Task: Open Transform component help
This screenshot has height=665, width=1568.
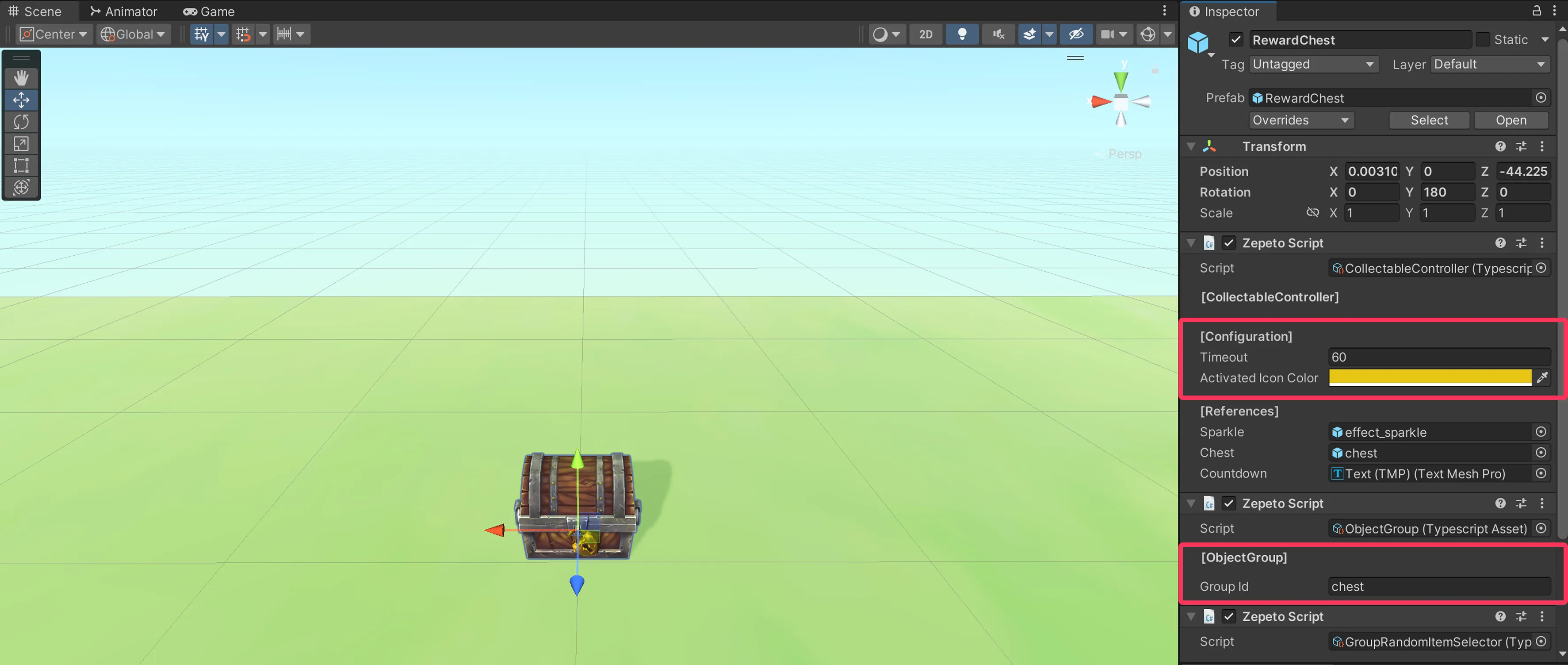Action: coord(1500,146)
